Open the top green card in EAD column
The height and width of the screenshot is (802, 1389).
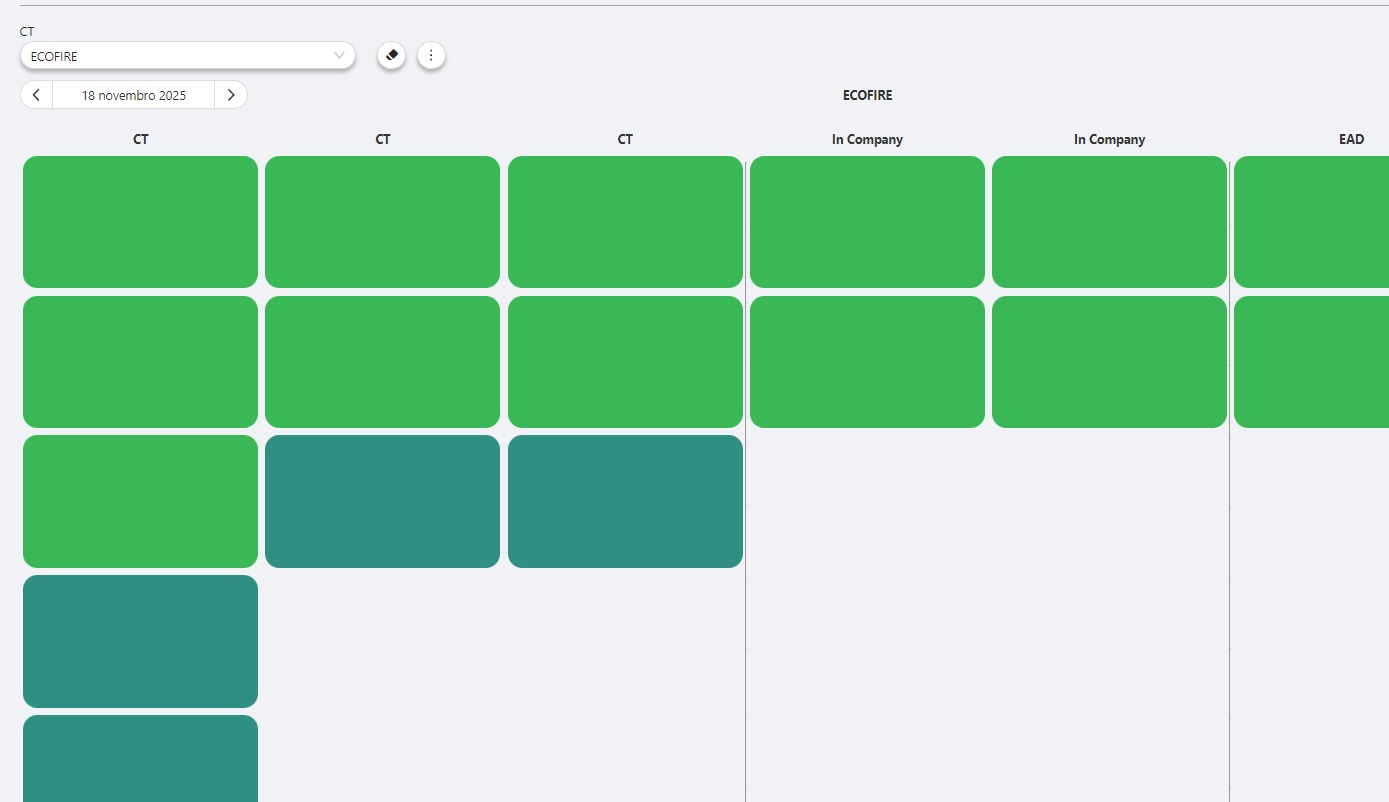click(x=1311, y=222)
